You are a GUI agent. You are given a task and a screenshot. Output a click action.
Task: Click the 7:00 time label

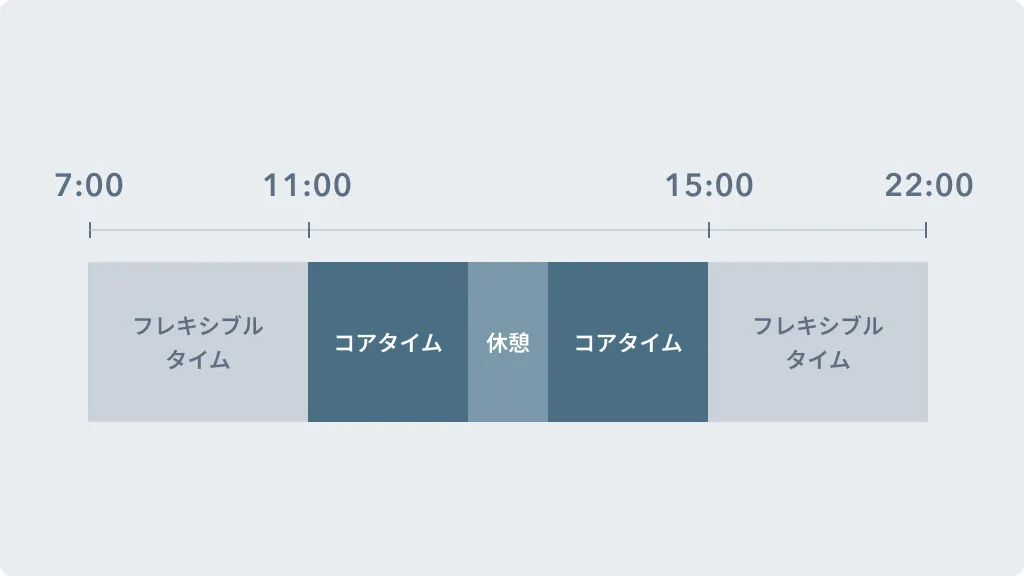[89, 185]
